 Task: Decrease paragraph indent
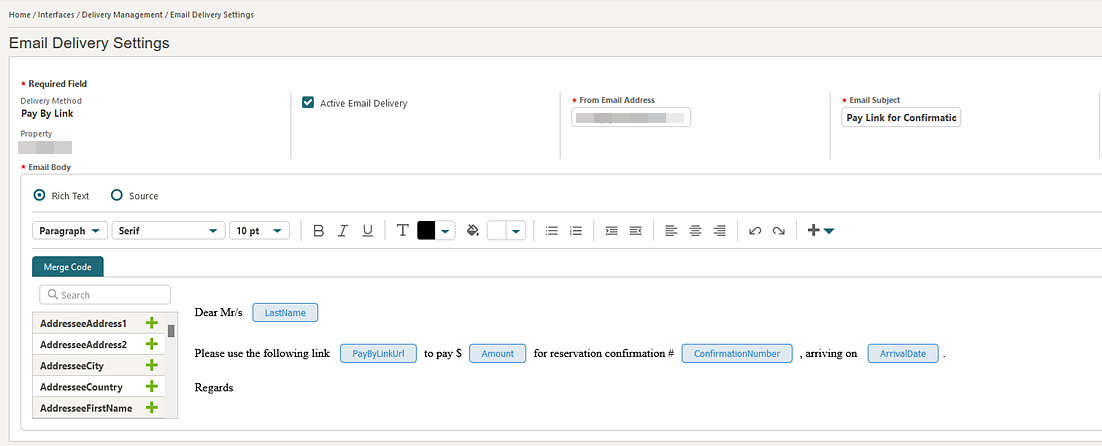click(635, 230)
